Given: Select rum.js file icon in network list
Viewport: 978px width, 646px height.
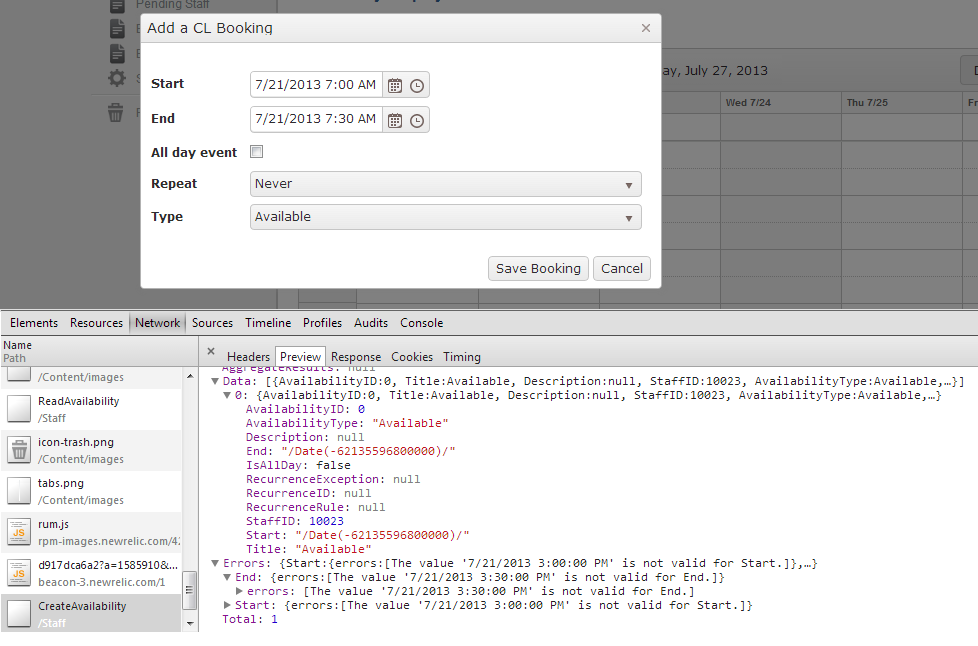Looking at the screenshot, I should (19, 532).
